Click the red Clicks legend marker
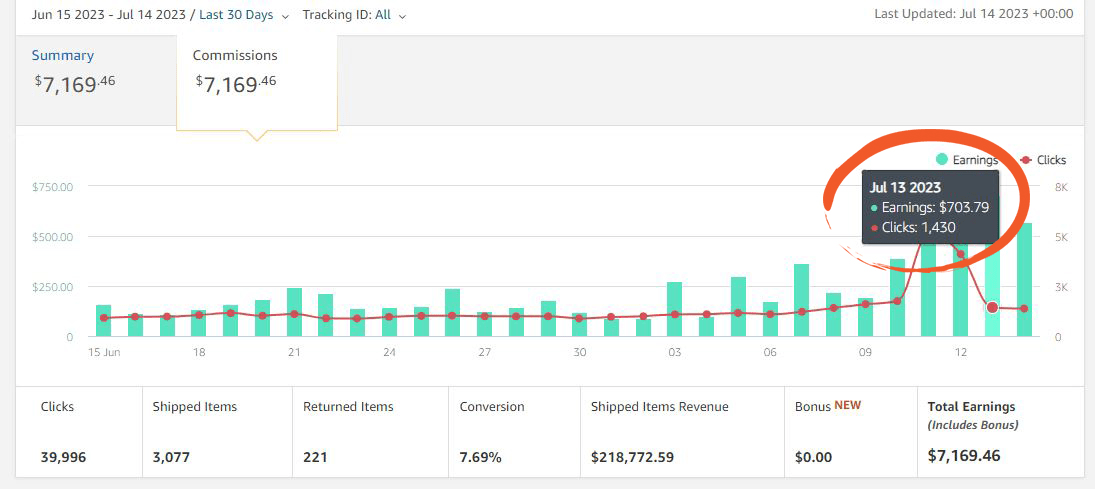The width and height of the screenshot is (1095, 489). (1025, 160)
